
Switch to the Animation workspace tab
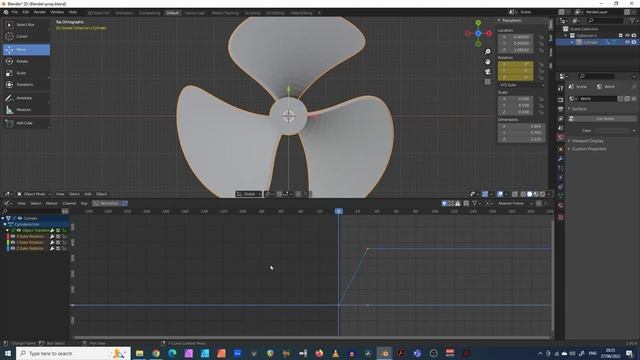(x=124, y=13)
